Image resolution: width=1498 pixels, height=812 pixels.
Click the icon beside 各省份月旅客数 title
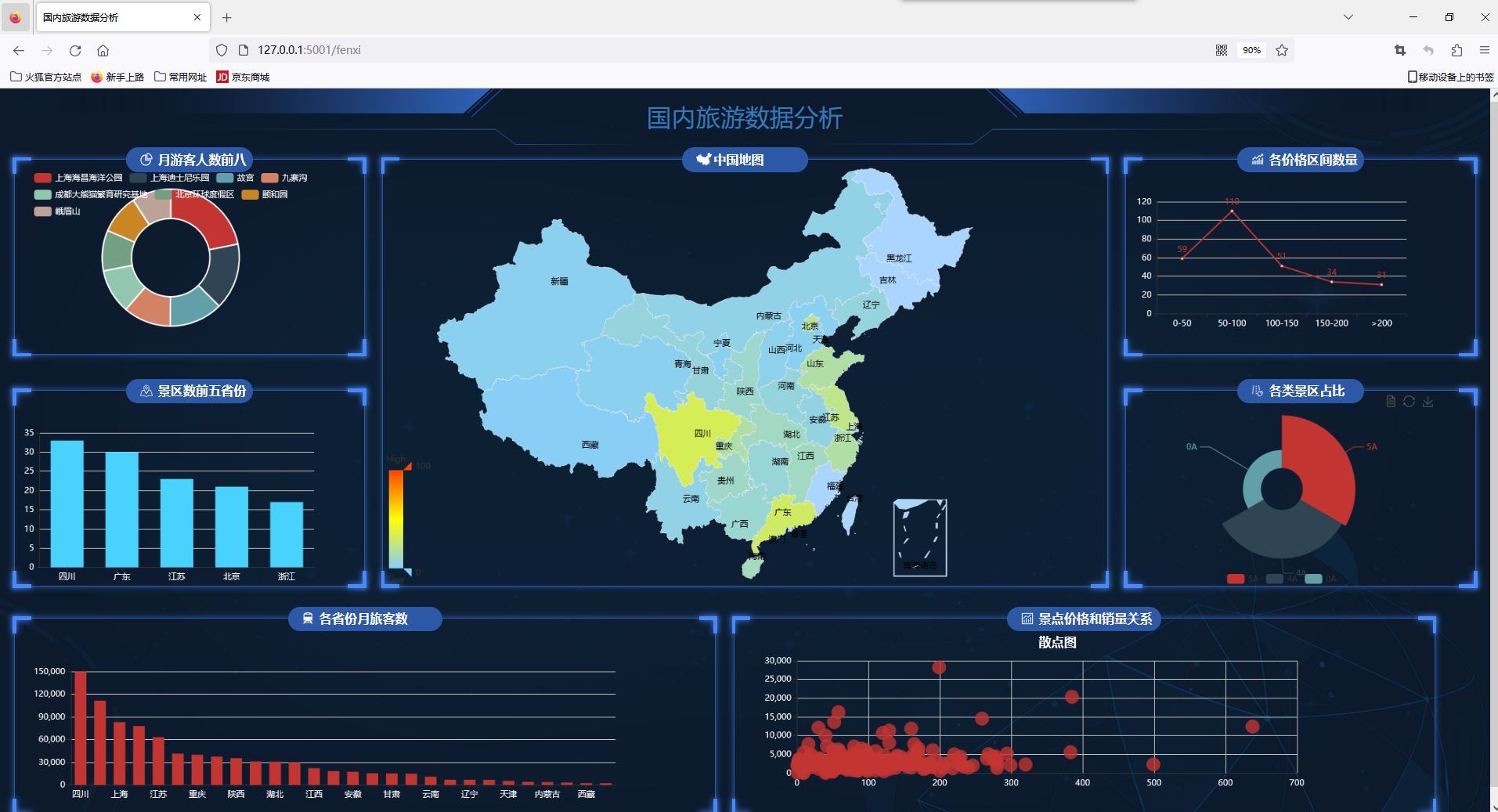(x=308, y=619)
